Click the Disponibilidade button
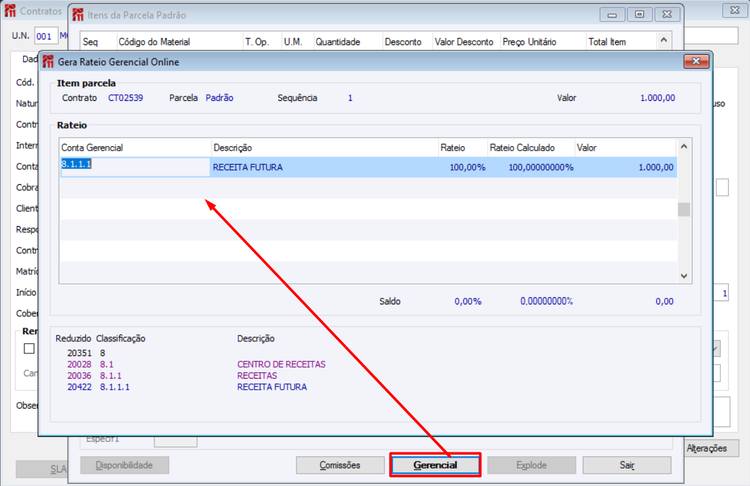750x486 pixels. coord(124,465)
